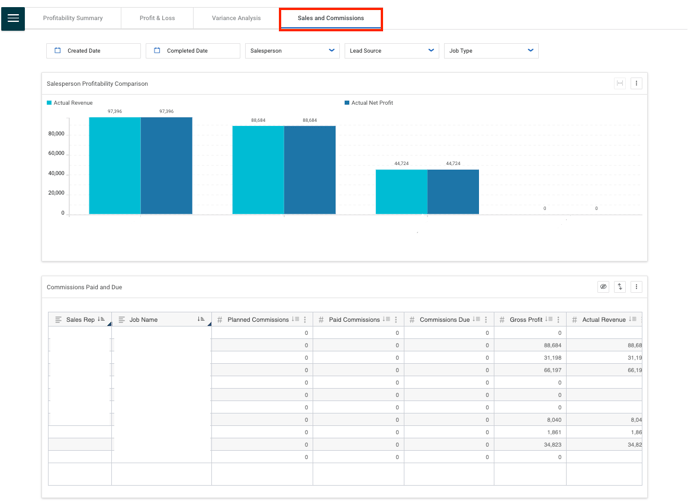Click the Actual Revenue header label
The height and width of the screenshot is (504, 688).
point(604,320)
